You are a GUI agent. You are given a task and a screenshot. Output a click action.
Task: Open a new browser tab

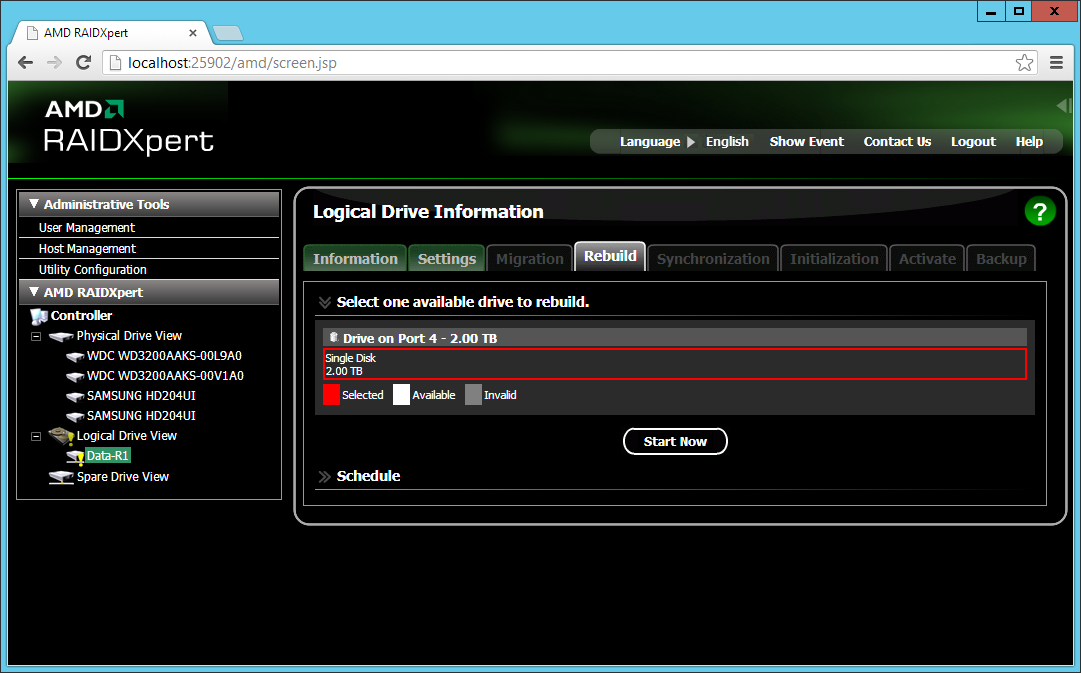228,32
